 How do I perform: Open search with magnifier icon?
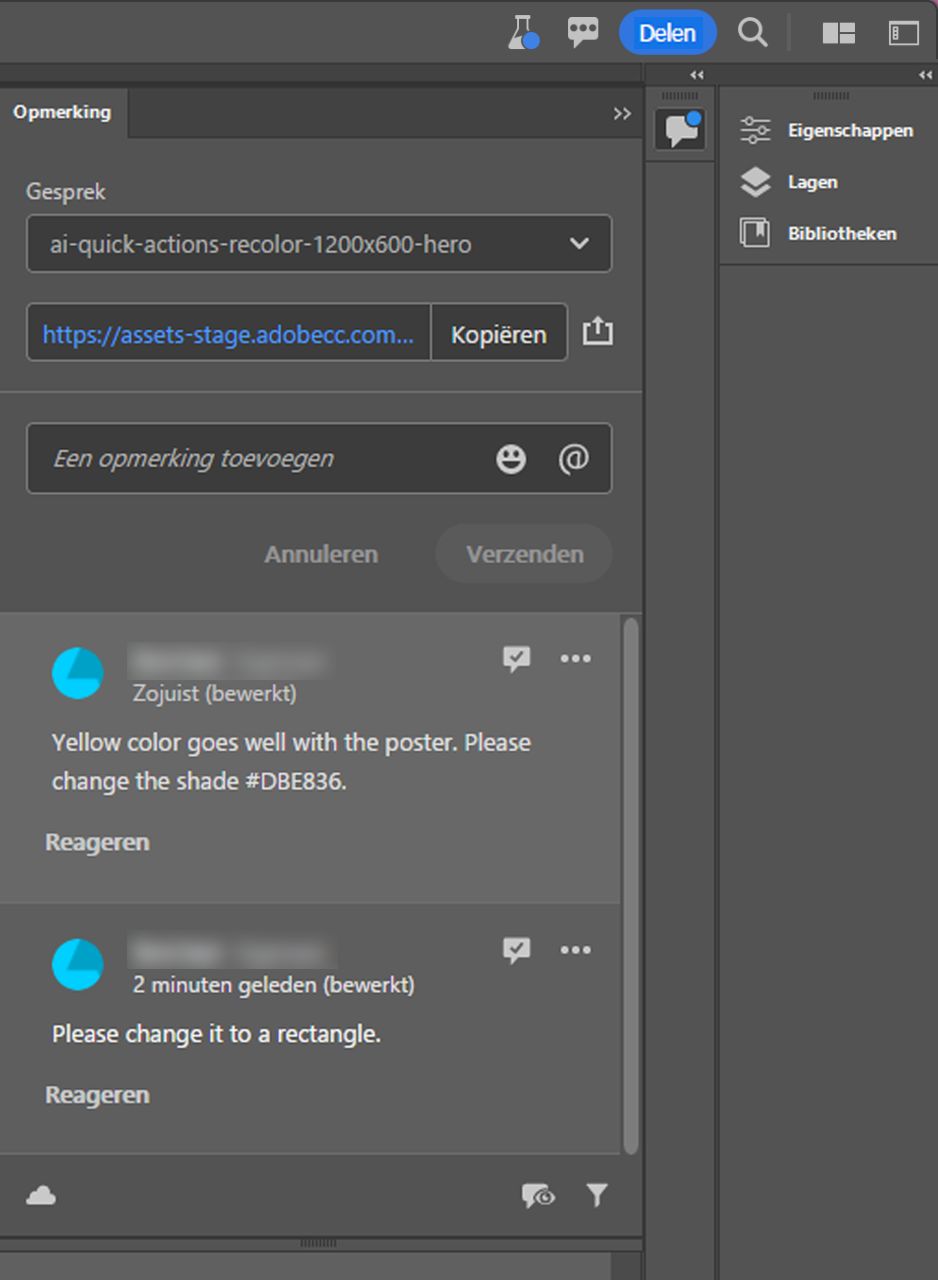click(x=752, y=32)
